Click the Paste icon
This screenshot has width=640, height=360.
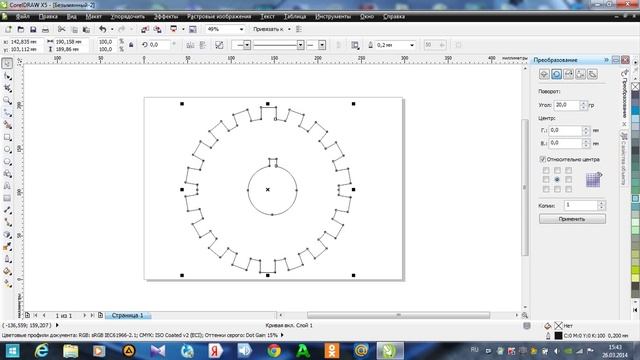coord(86,29)
